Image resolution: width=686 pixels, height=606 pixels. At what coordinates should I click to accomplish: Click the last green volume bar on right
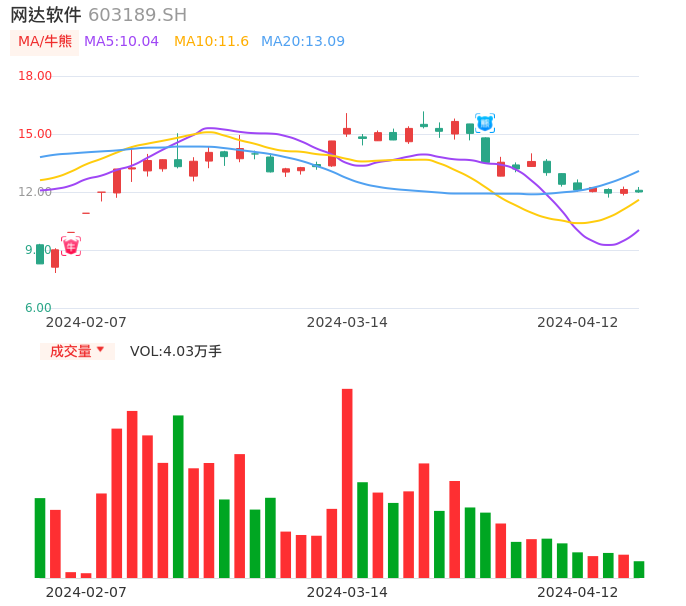click(639, 570)
